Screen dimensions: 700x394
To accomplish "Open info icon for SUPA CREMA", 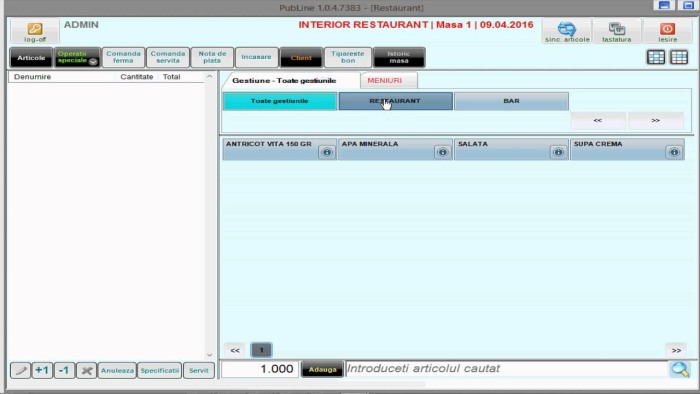I will tap(674, 152).
